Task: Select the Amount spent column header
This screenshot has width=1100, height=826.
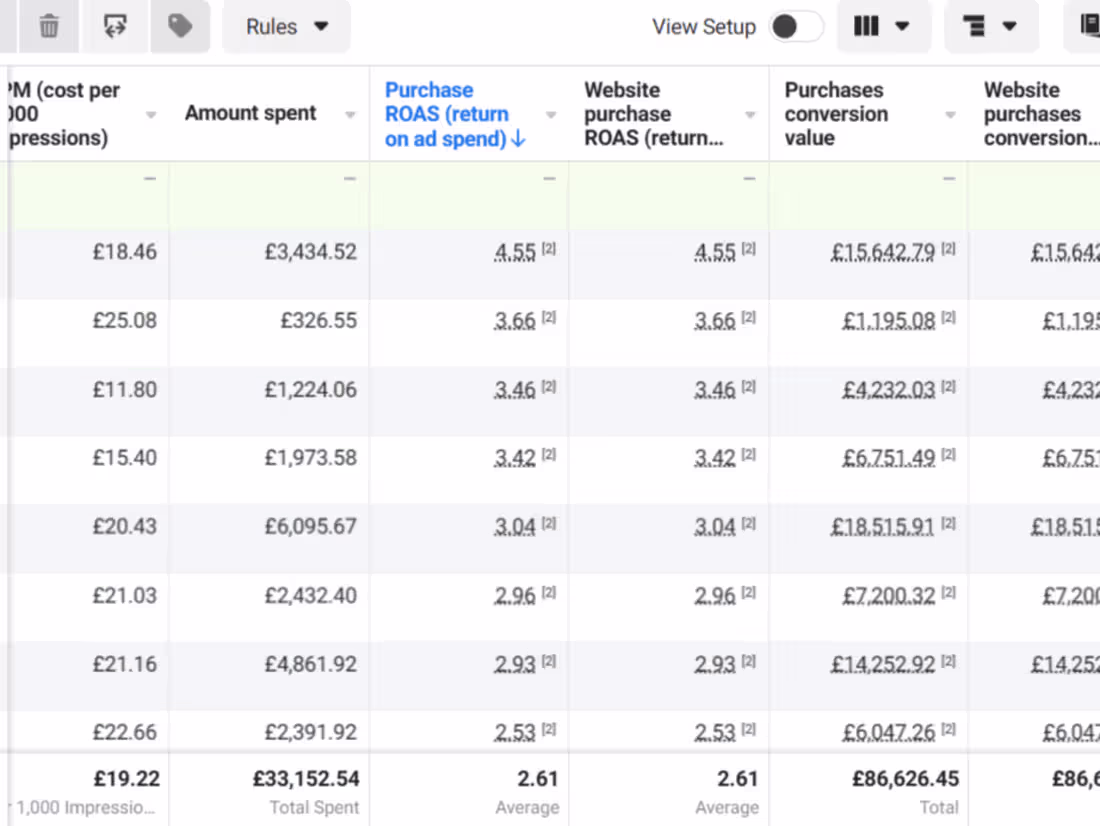Action: coord(250,113)
